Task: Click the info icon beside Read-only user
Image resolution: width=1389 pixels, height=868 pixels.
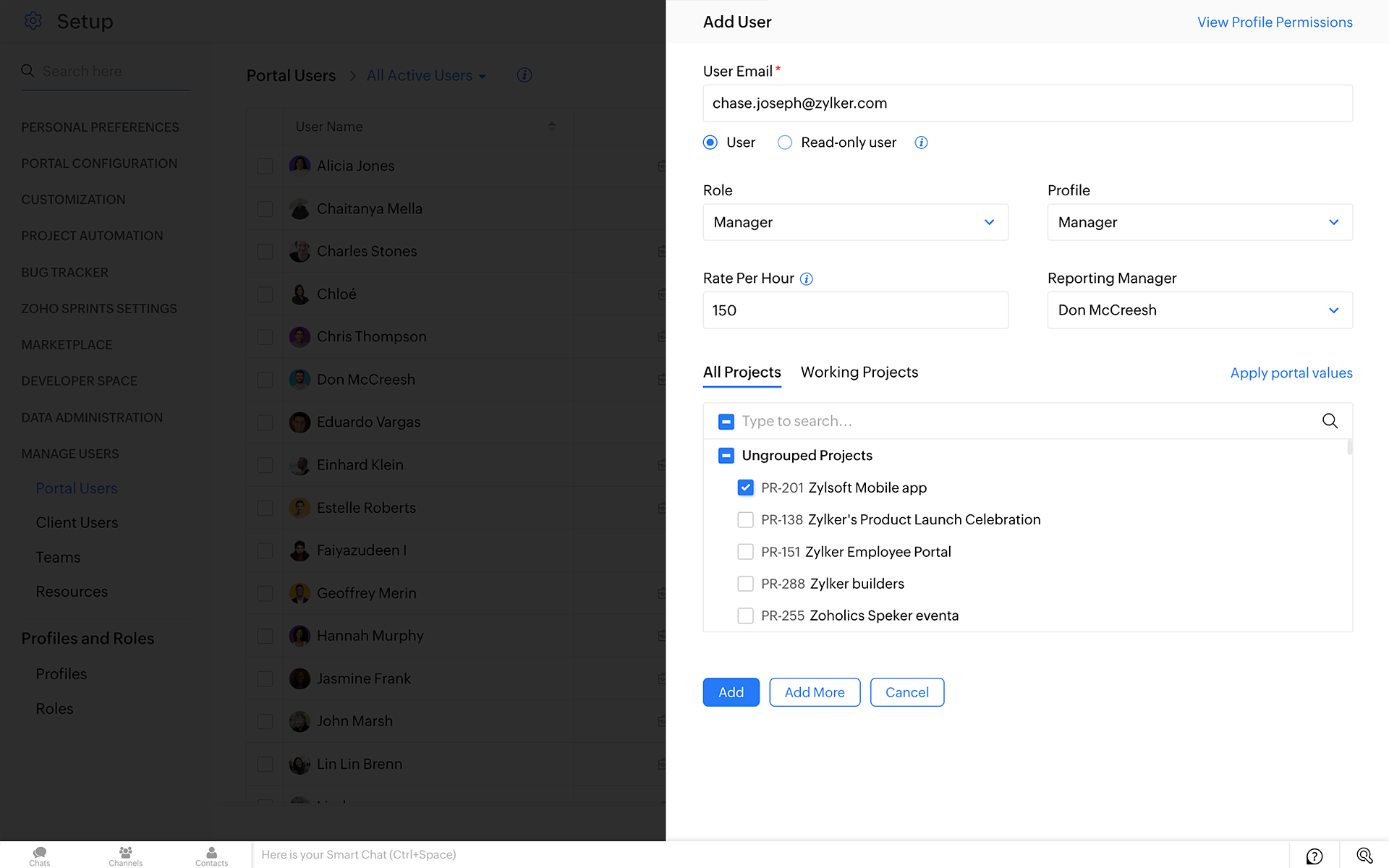Action: coord(921,142)
